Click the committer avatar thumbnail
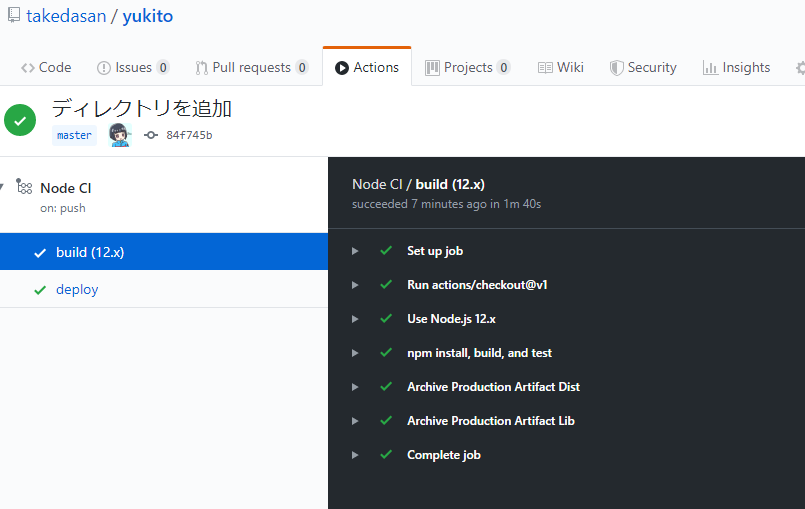805x509 pixels. [x=120, y=135]
